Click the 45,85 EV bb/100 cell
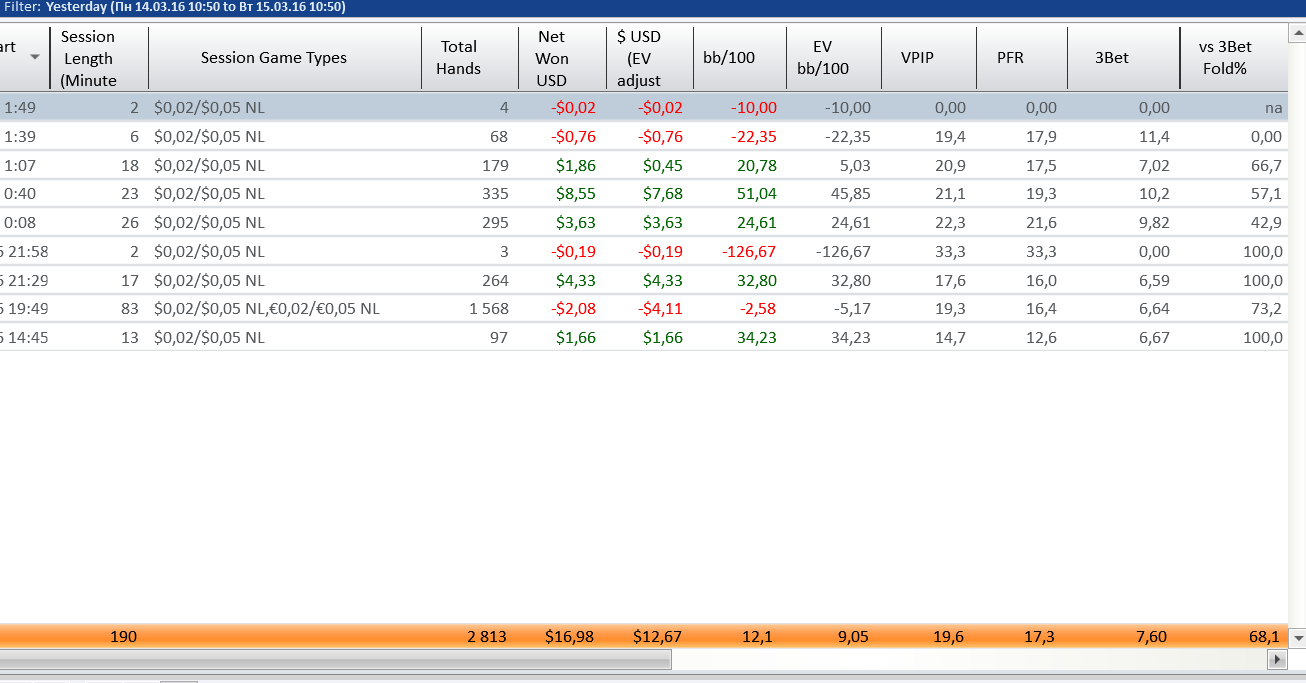1306x683 pixels. [x=850, y=194]
